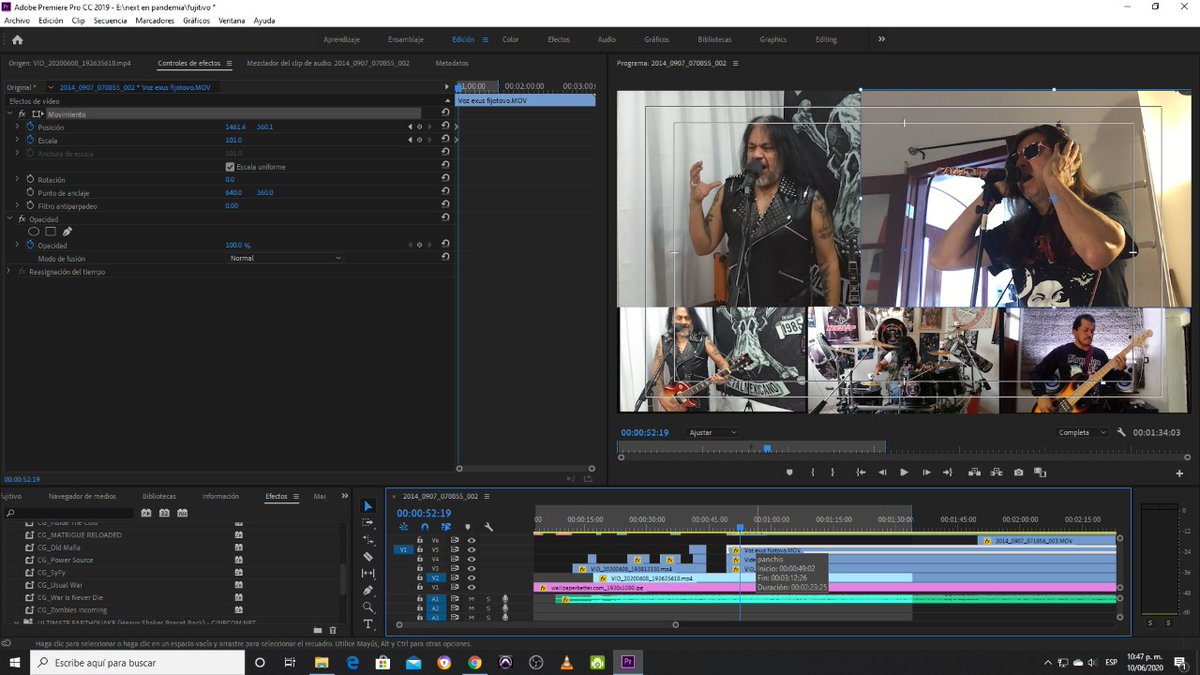This screenshot has width=1200, height=675.
Task: Toggle the Posición stopwatch animation
Action: pos(30,127)
